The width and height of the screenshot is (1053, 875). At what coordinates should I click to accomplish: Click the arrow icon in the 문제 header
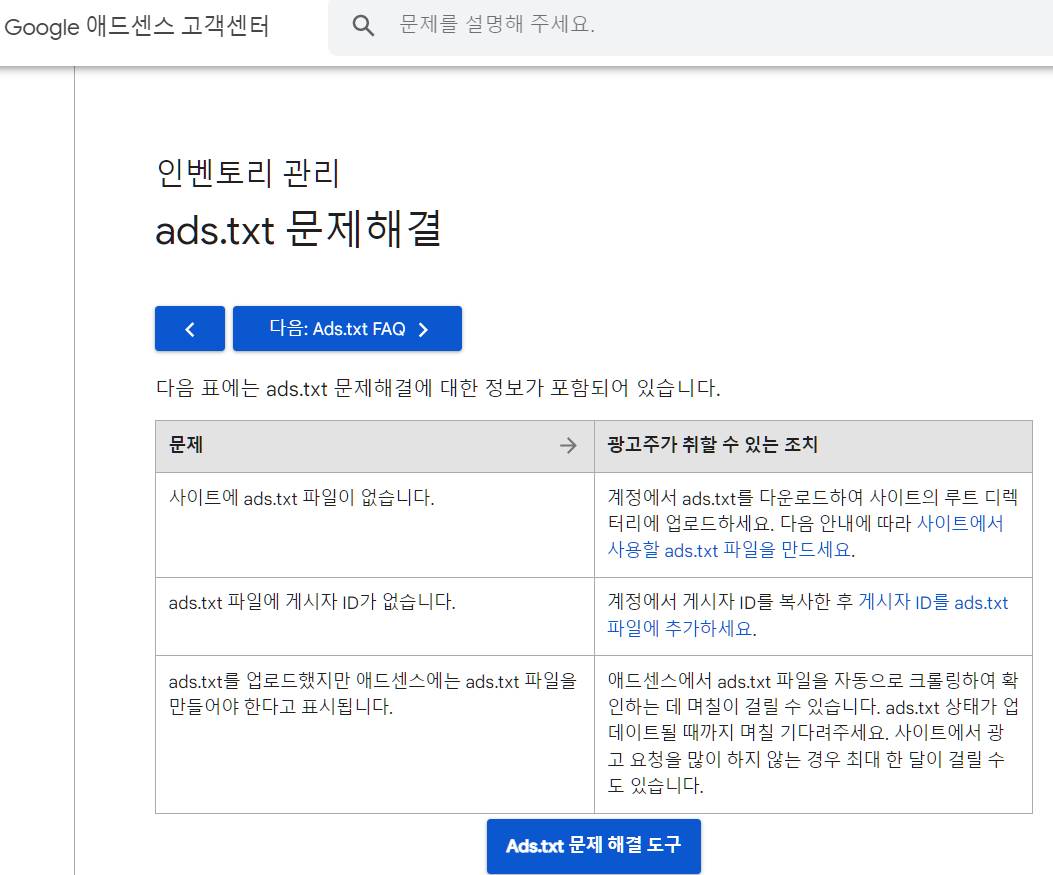pyautogui.click(x=568, y=445)
